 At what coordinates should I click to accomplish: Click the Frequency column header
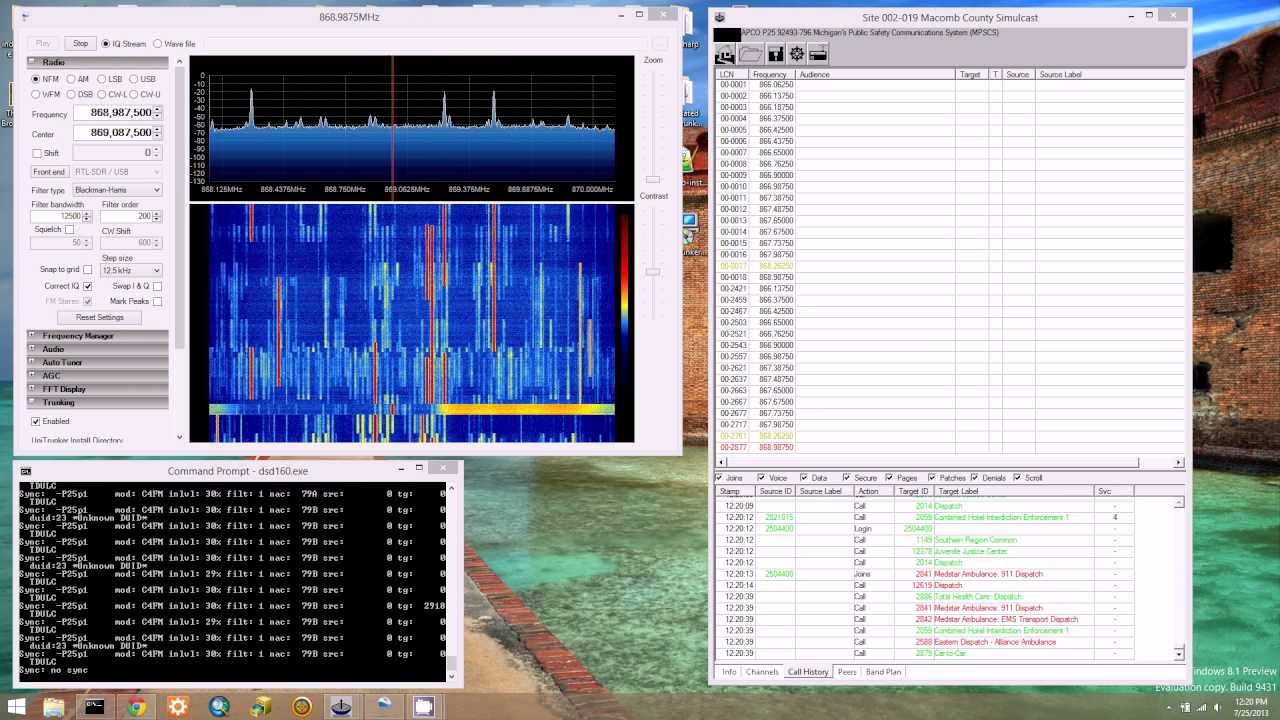[773, 75]
